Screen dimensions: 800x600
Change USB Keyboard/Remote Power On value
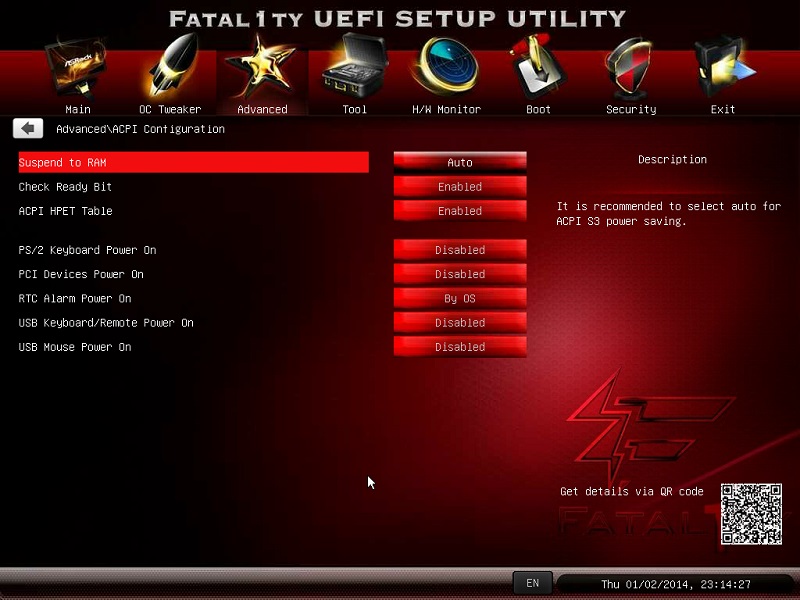[x=460, y=323]
